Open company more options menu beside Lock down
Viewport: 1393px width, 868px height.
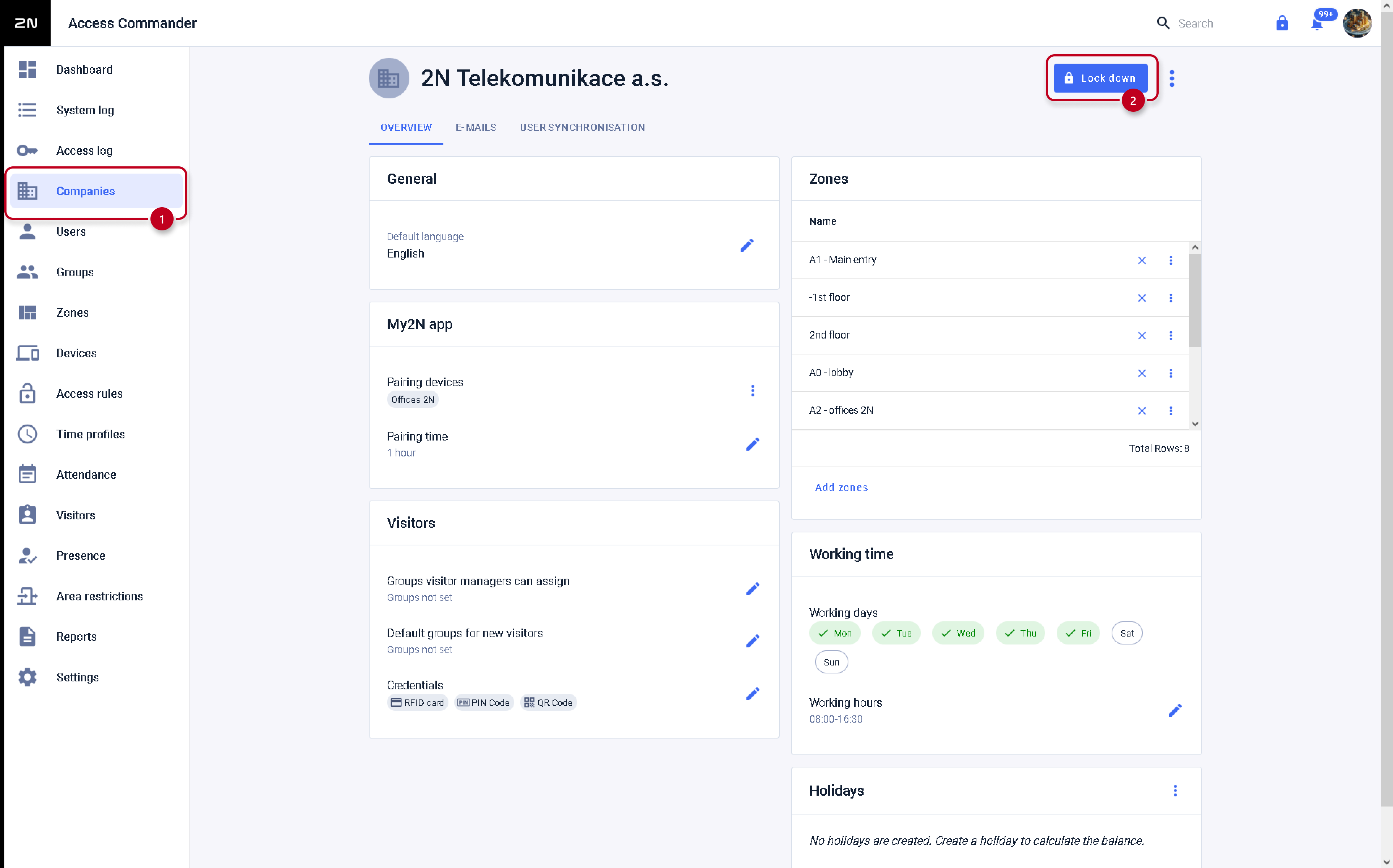point(1172,78)
